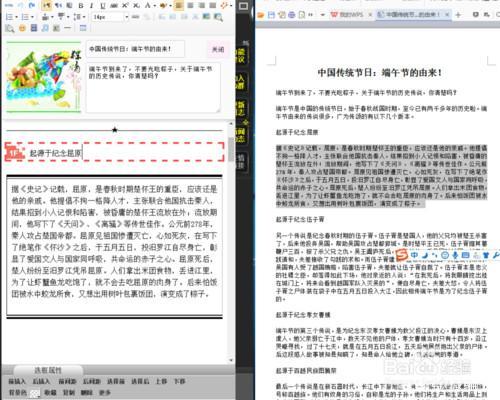Apply superscript with the X² icon
The height and width of the screenshot is (400, 500).
[x=125, y=5]
